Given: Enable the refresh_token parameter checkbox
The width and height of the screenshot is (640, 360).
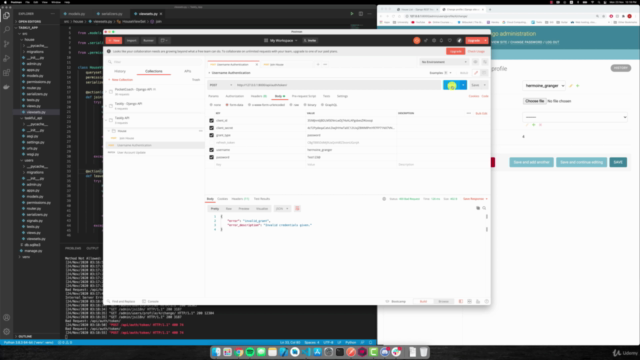Looking at the screenshot, I should [x=211, y=142].
